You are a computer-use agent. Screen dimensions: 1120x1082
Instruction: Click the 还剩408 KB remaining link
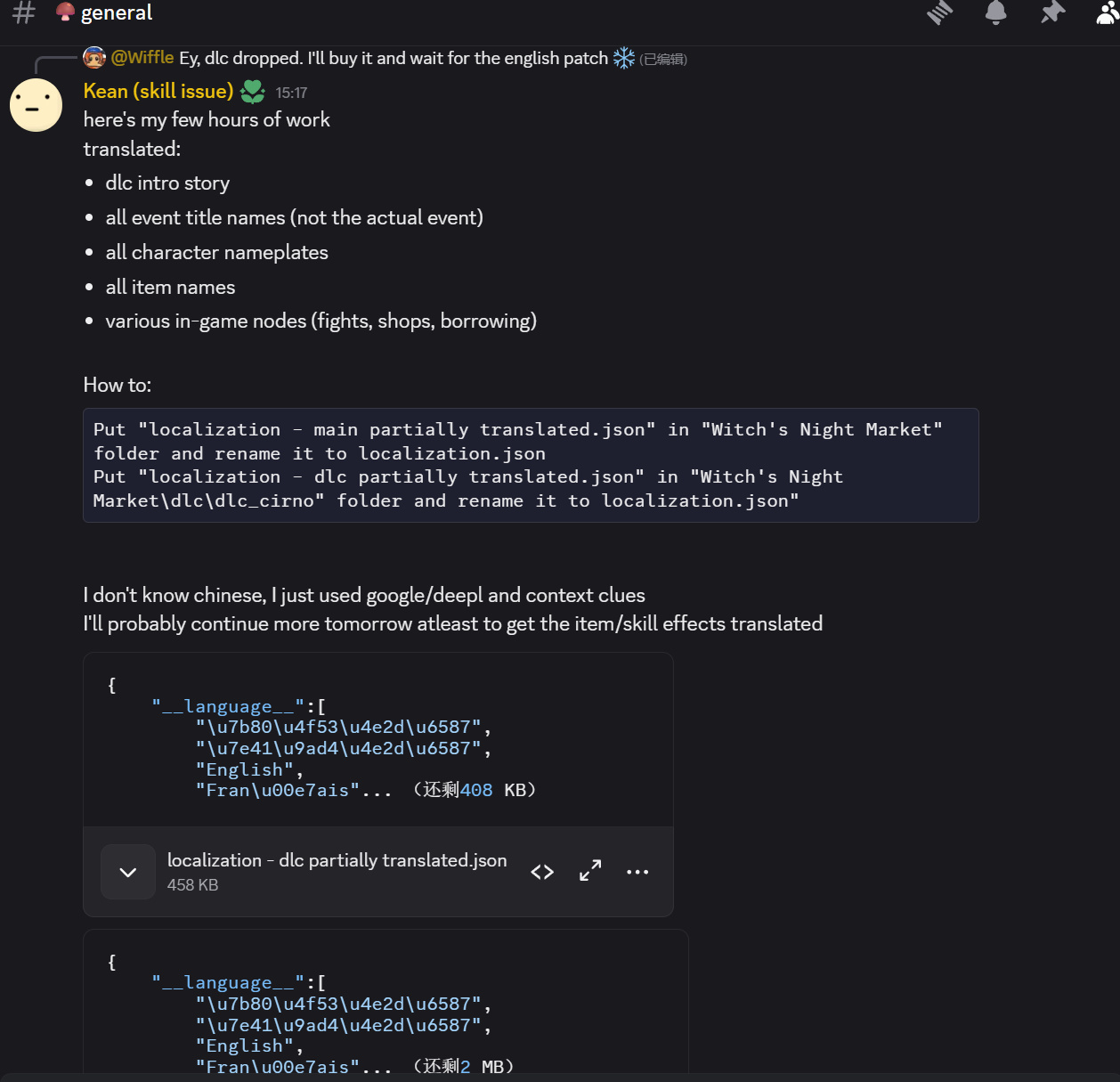(x=474, y=791)
